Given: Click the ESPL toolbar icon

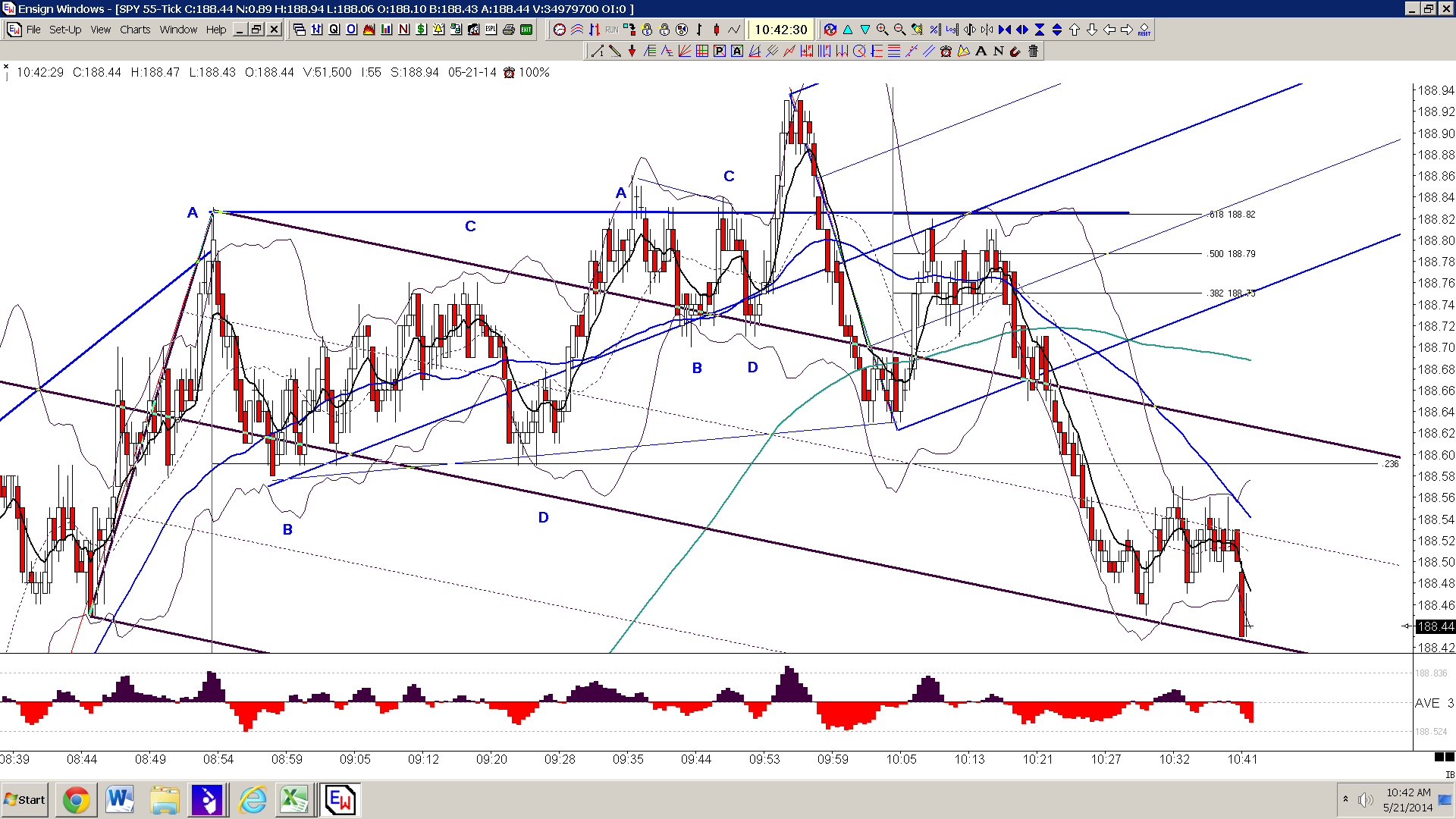Looking at the screenshot, I should coord(491,30).
